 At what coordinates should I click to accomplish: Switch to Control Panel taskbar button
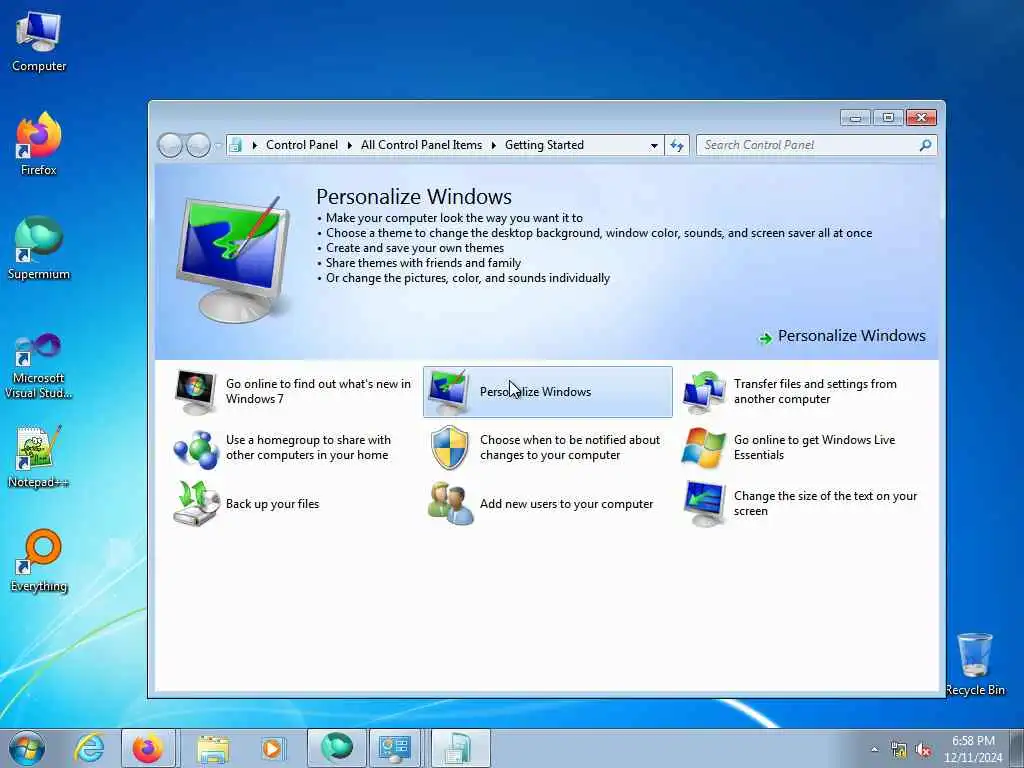[394, 748]
